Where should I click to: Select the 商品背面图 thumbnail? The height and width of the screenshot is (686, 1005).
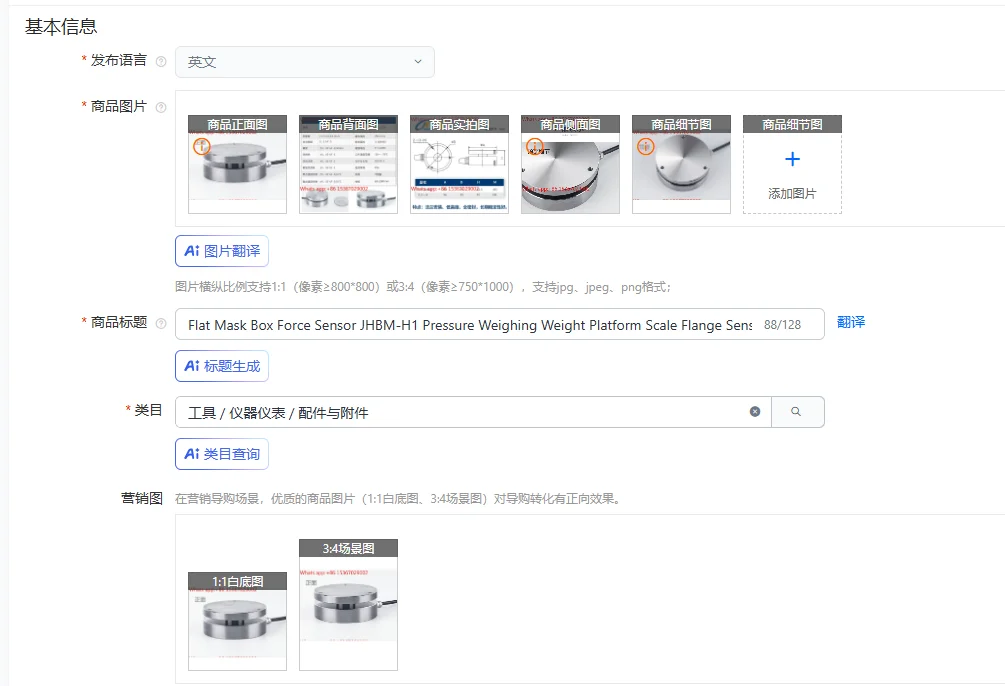pyautogui.click(x=348, y=164)
